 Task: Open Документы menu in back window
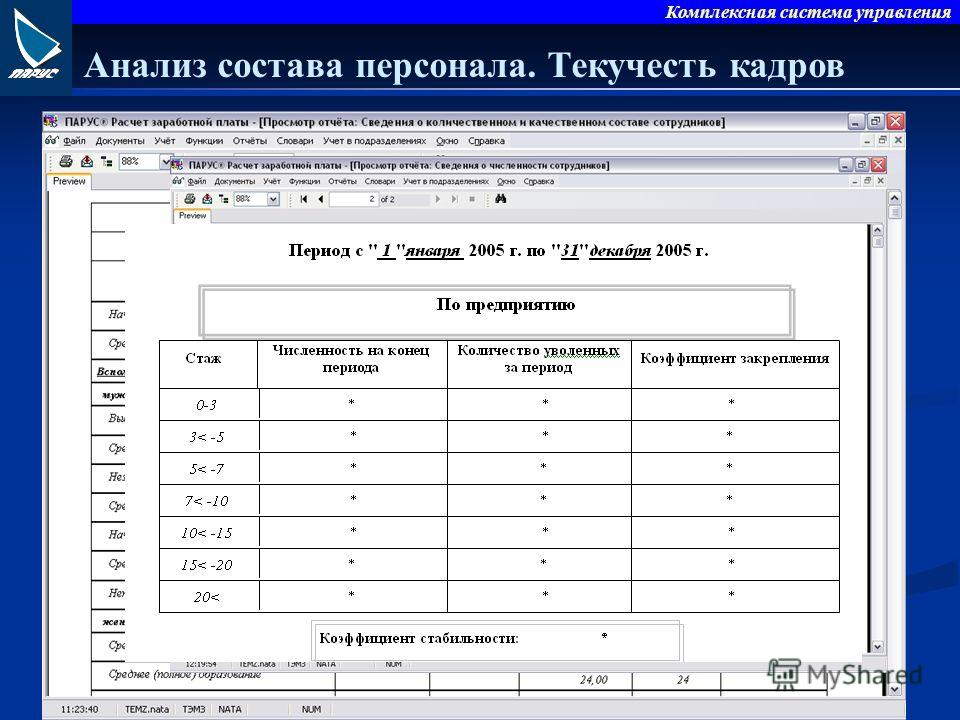(120, 141)
